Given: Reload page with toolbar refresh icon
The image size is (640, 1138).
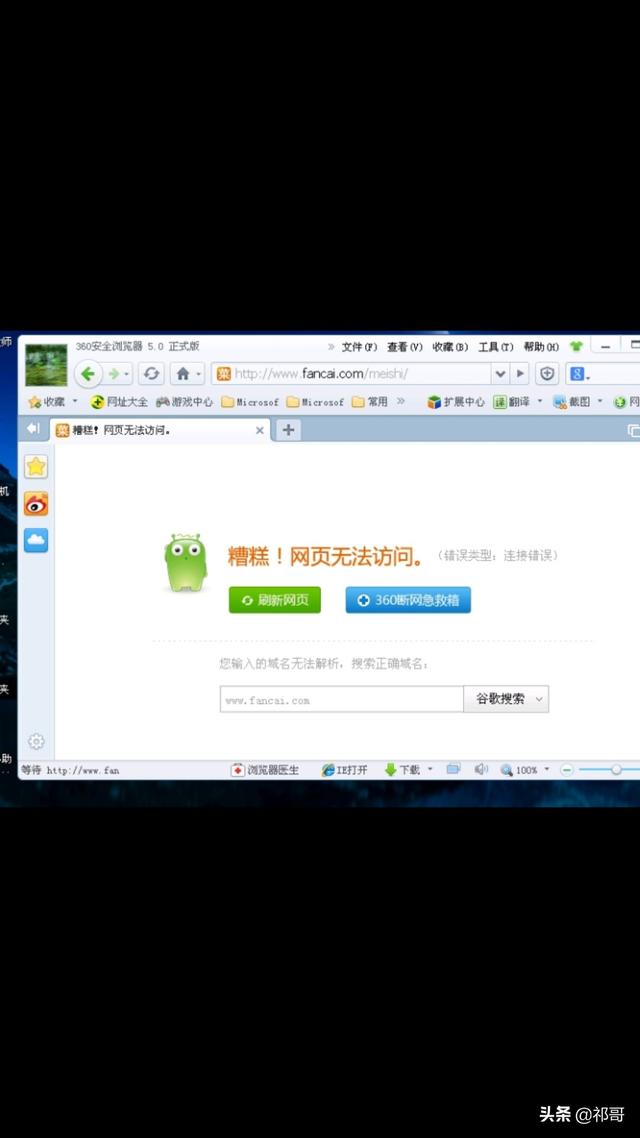Looking at the screenshot, I should point(151,374).
